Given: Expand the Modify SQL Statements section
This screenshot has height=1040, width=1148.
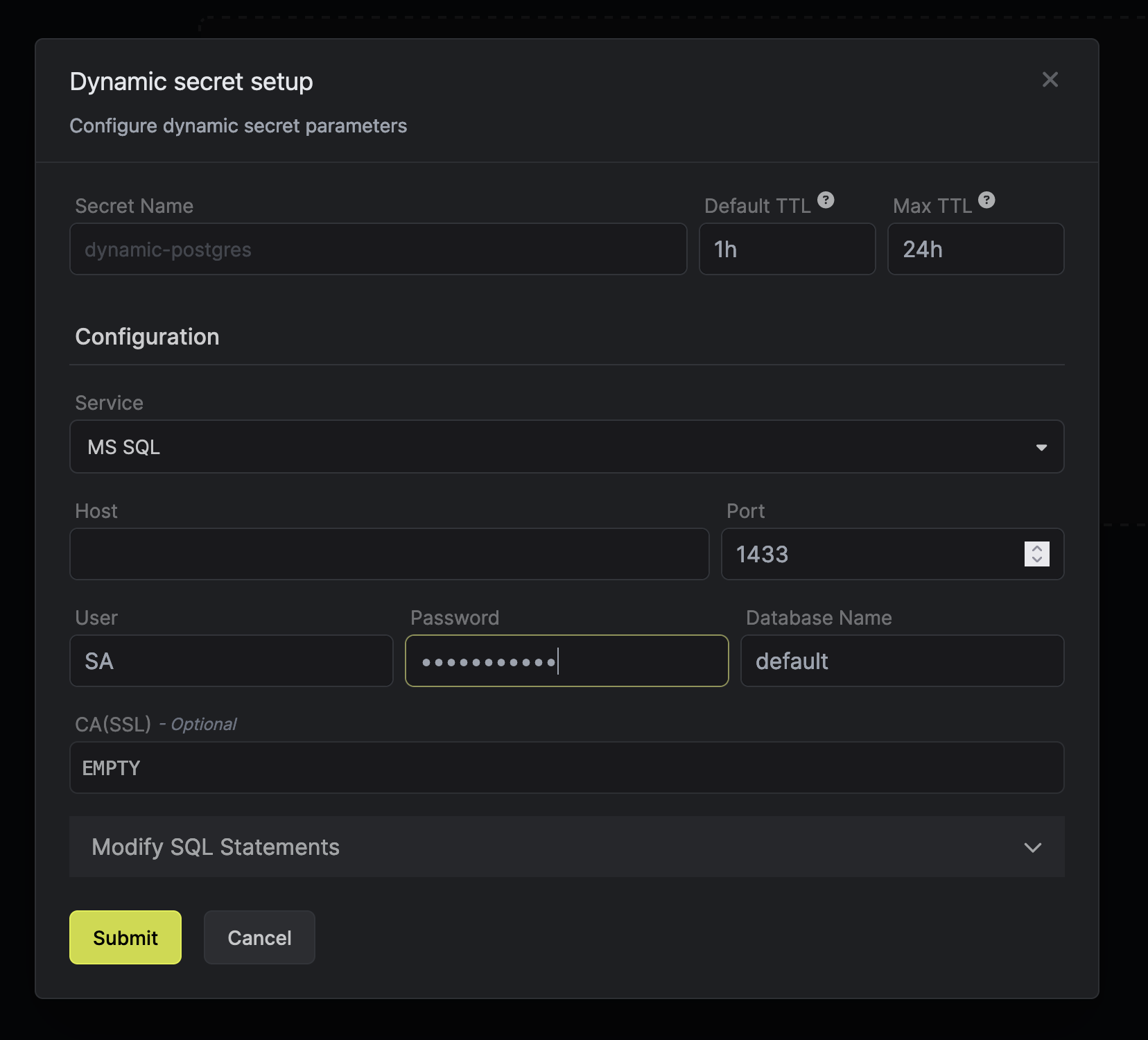Looking at the screenshot, I should click(567, 847).
